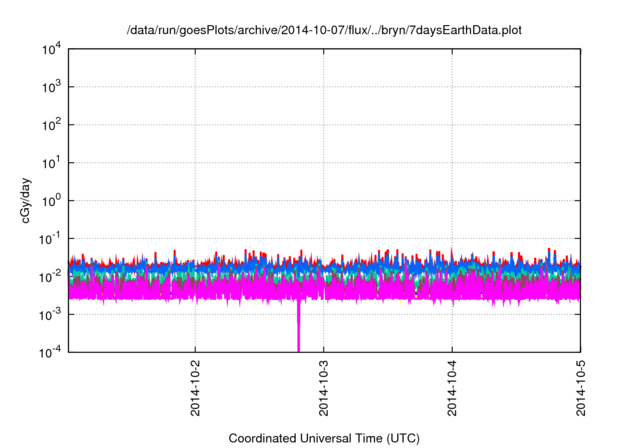This screenshot has width=640, height=448.
Task: Click the magenta downward spike before 2014-10-3
Action: pyautogui.click(x=298, y=326)
